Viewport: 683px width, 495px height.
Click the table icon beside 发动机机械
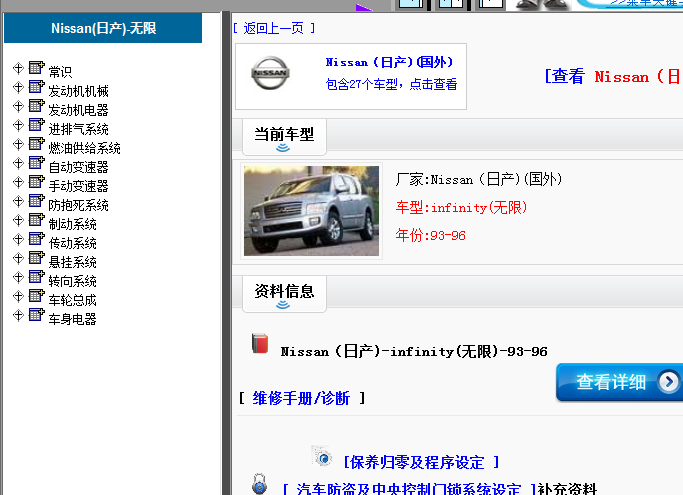coord(37,87)
